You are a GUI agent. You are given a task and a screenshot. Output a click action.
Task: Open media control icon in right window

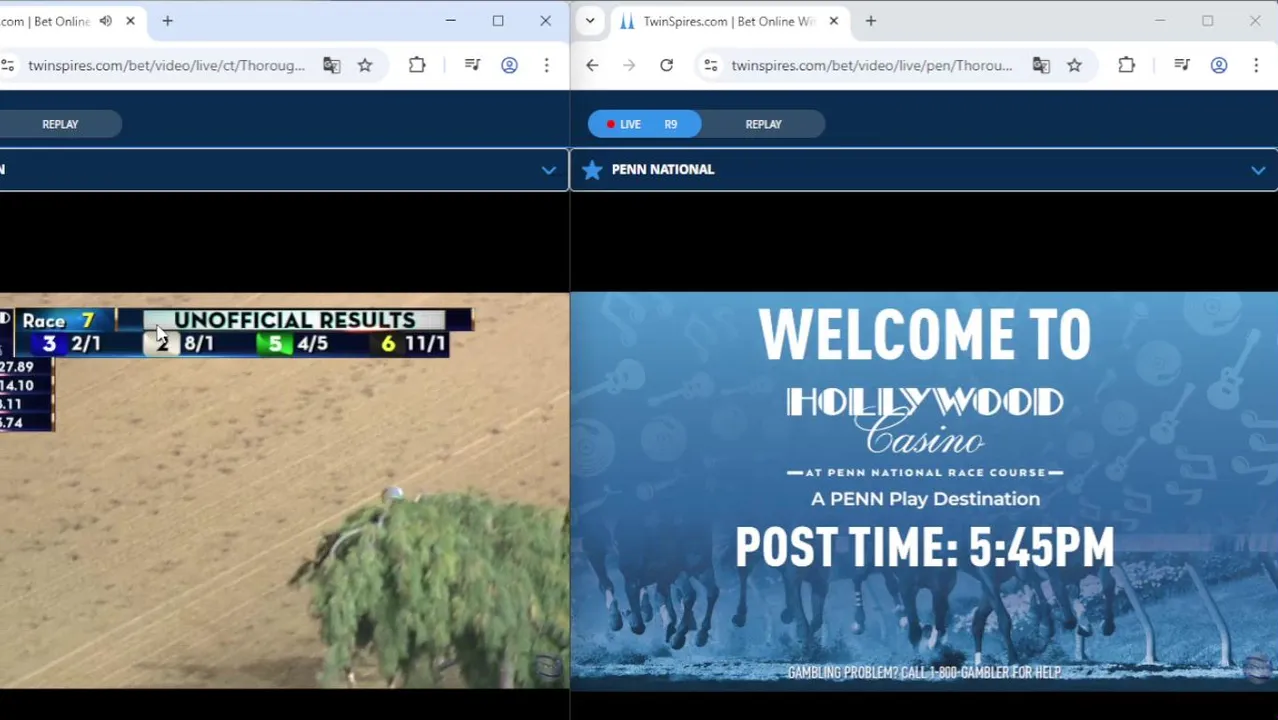tap(1182, 65)
